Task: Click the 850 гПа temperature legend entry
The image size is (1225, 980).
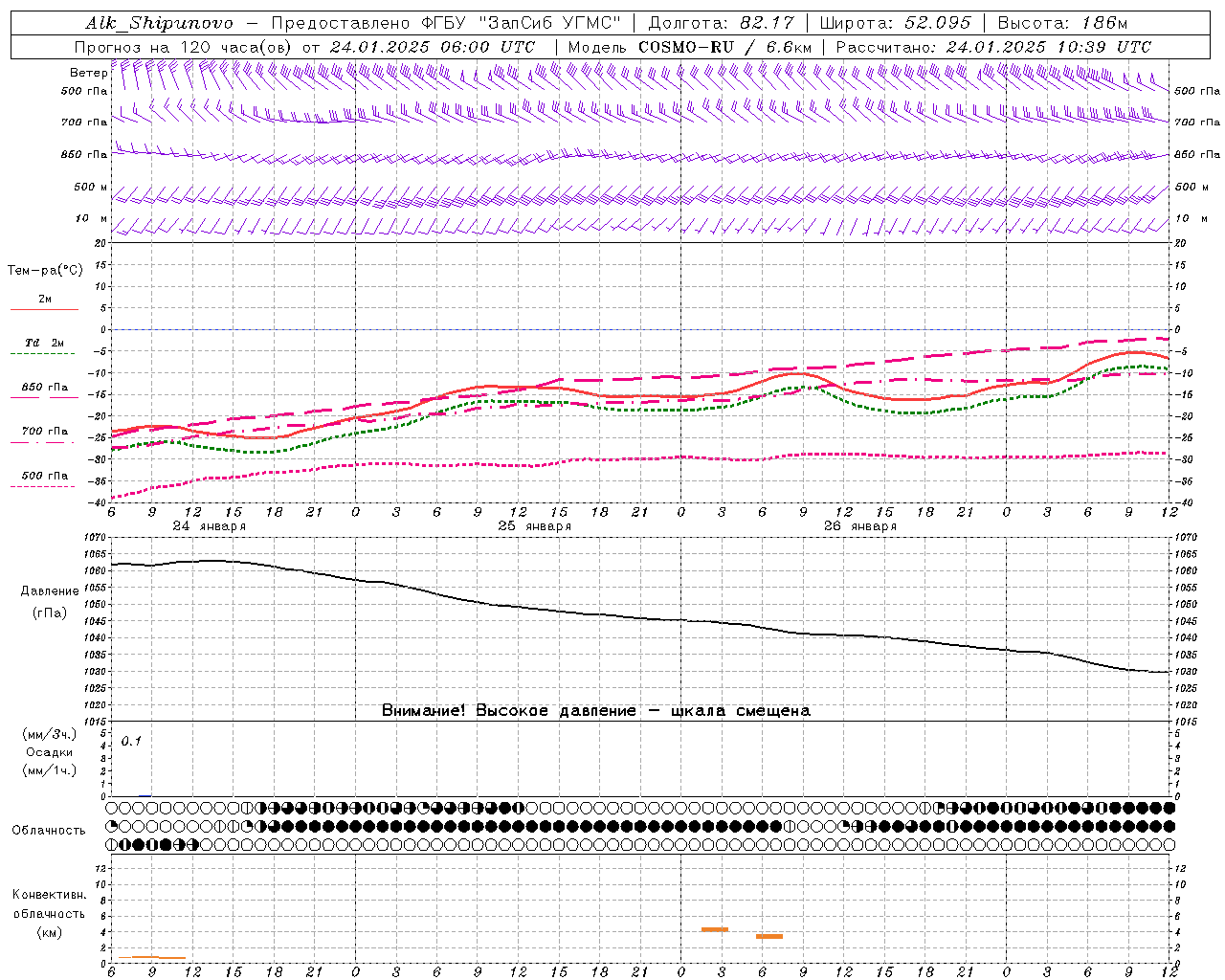Action: (x=45, y=388)
